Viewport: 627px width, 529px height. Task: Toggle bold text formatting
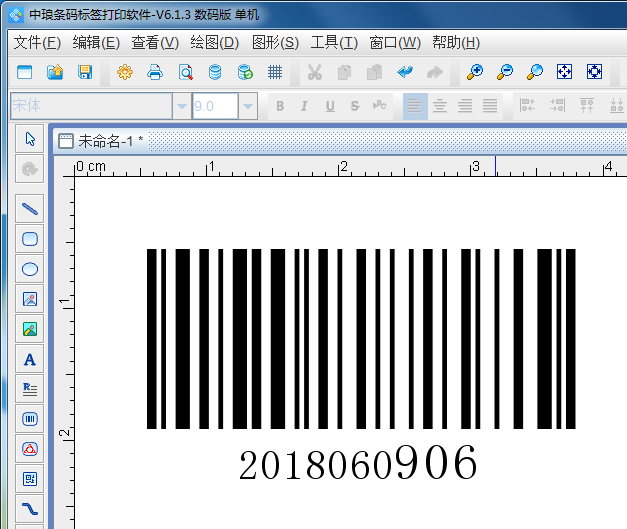(279, 106)
